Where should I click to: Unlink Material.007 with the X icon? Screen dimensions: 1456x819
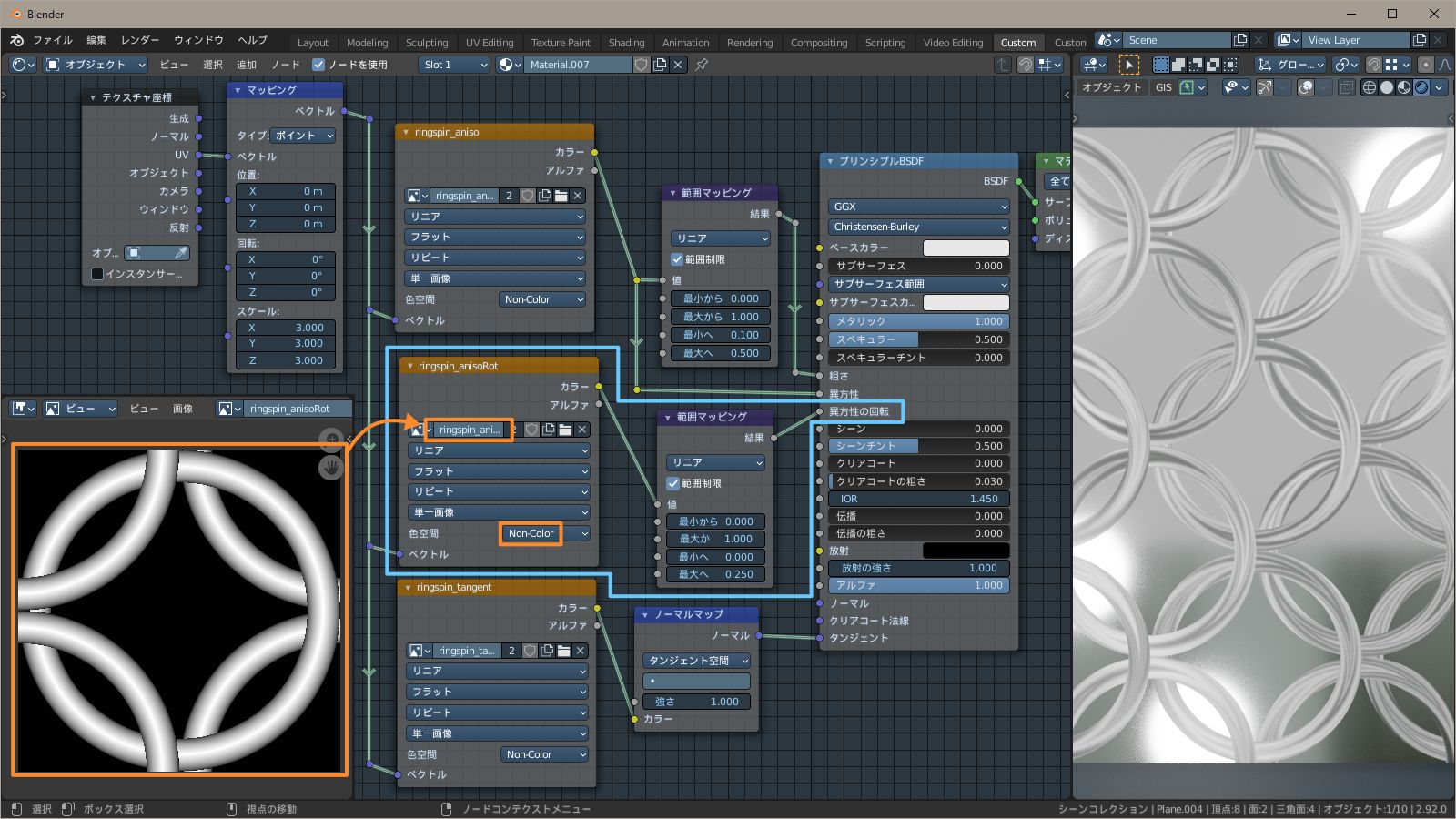pos(678,65)
